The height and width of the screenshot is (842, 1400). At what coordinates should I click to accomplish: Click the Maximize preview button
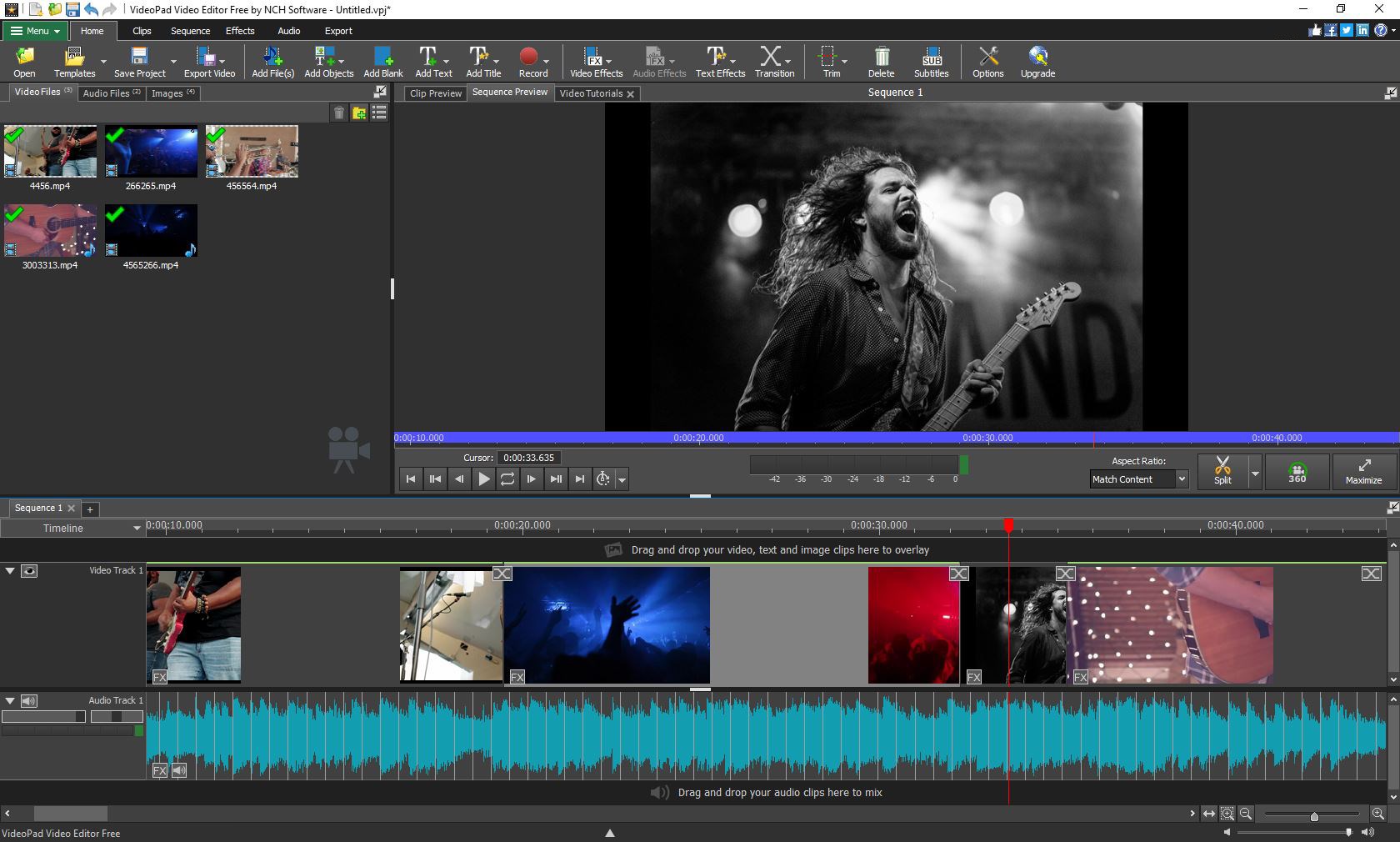pyautogui.click(x=1363, y=471)
